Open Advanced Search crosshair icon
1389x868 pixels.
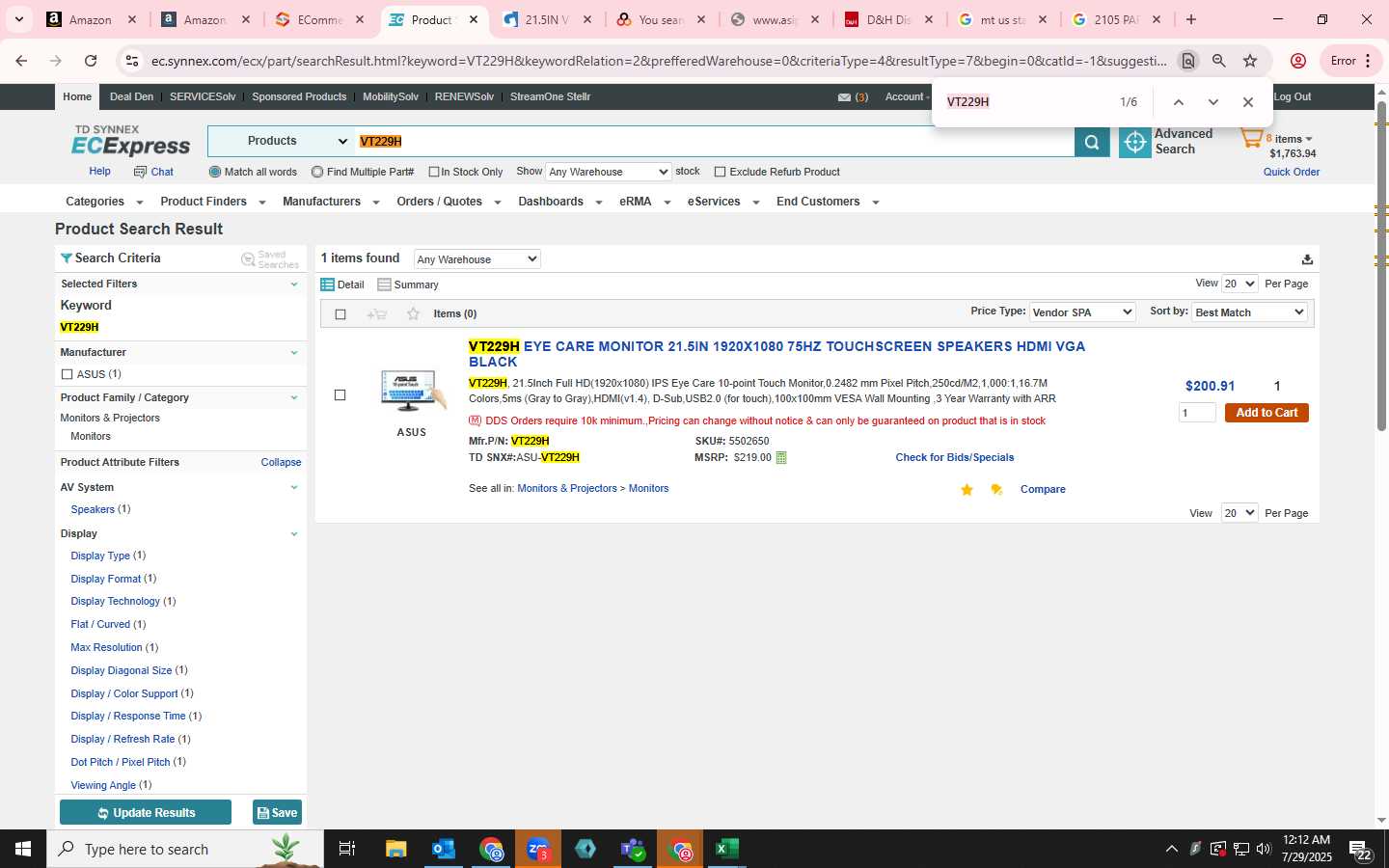click(x=1135, y=142)
